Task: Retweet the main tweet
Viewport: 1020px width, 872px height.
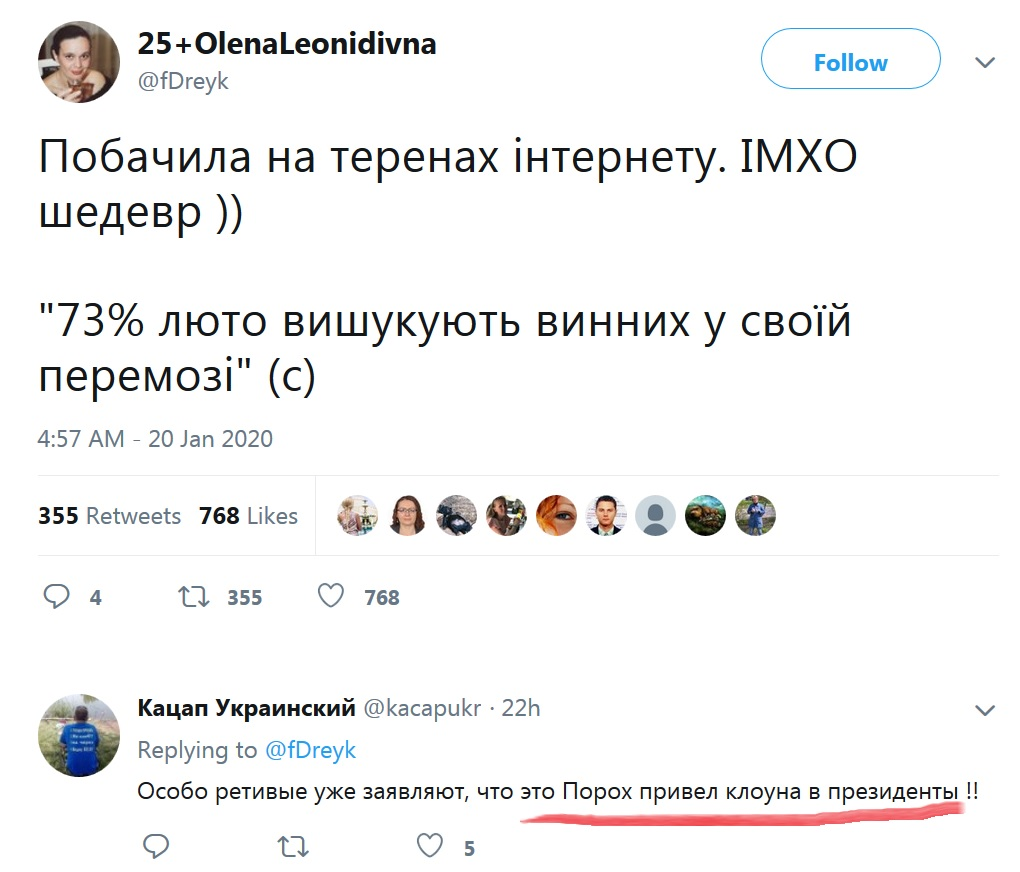Action: [x=192, y=597]
